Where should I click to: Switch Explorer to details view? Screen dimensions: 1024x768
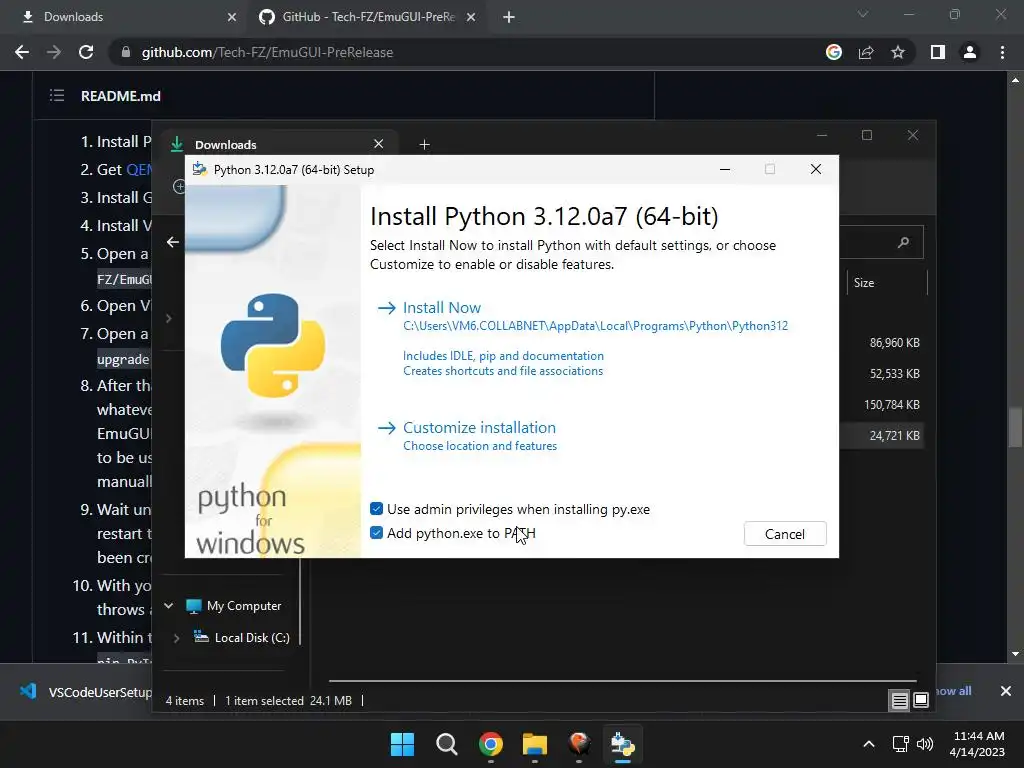899,701
